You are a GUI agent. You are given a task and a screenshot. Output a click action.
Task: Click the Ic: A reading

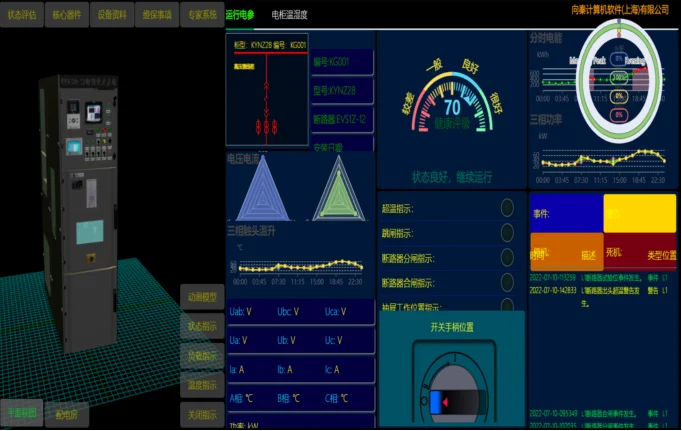332,370
